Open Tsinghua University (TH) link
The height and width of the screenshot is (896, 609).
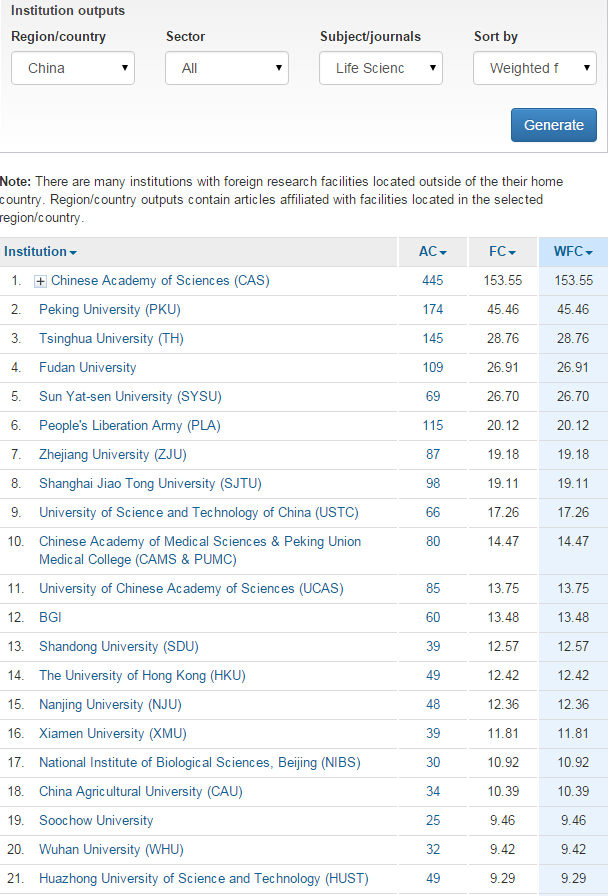(111, 339)
